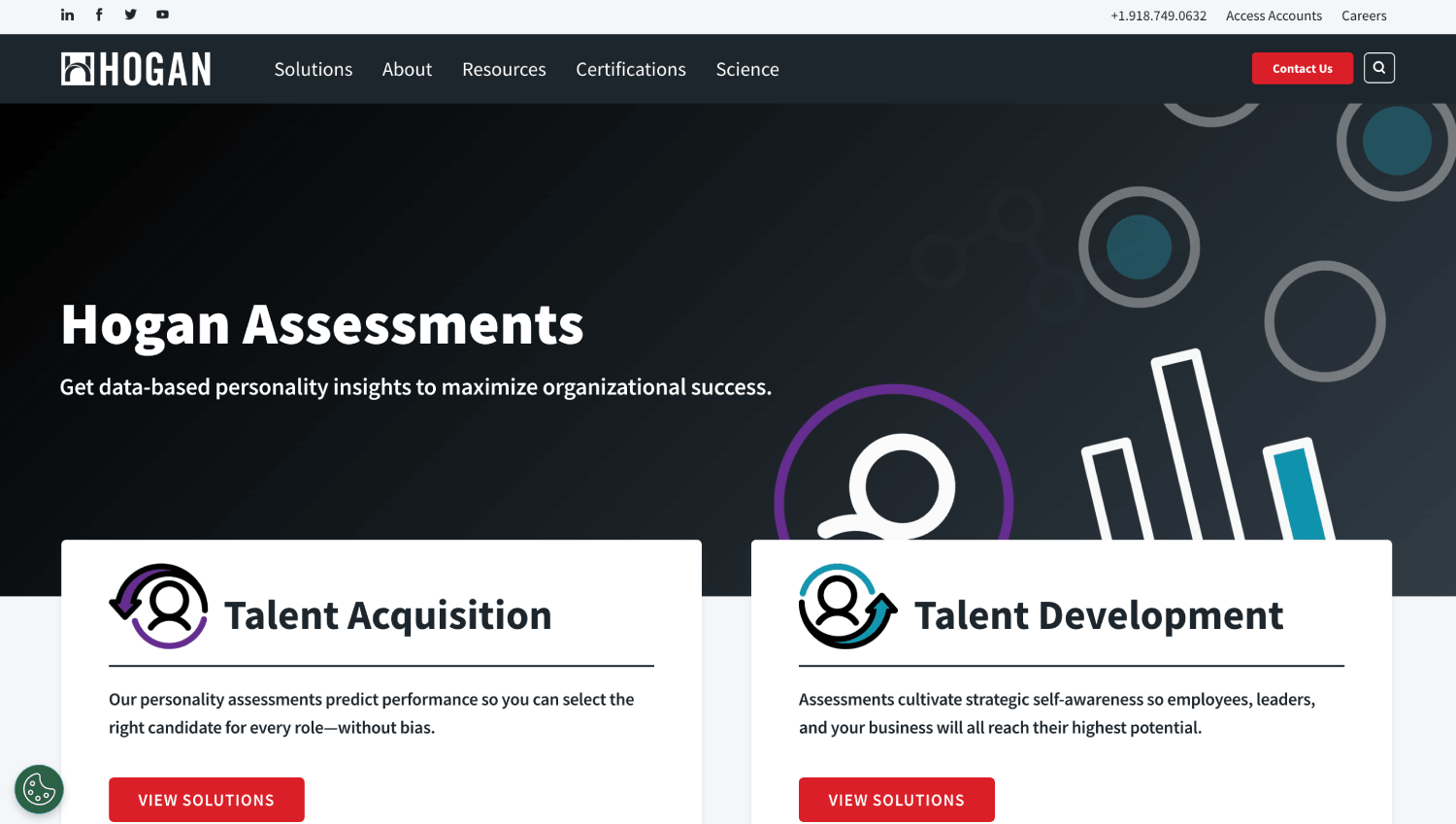This screenshot has width=1456, height=824.
Task: Click the red Contact Us button
Action: [1303, 69]
